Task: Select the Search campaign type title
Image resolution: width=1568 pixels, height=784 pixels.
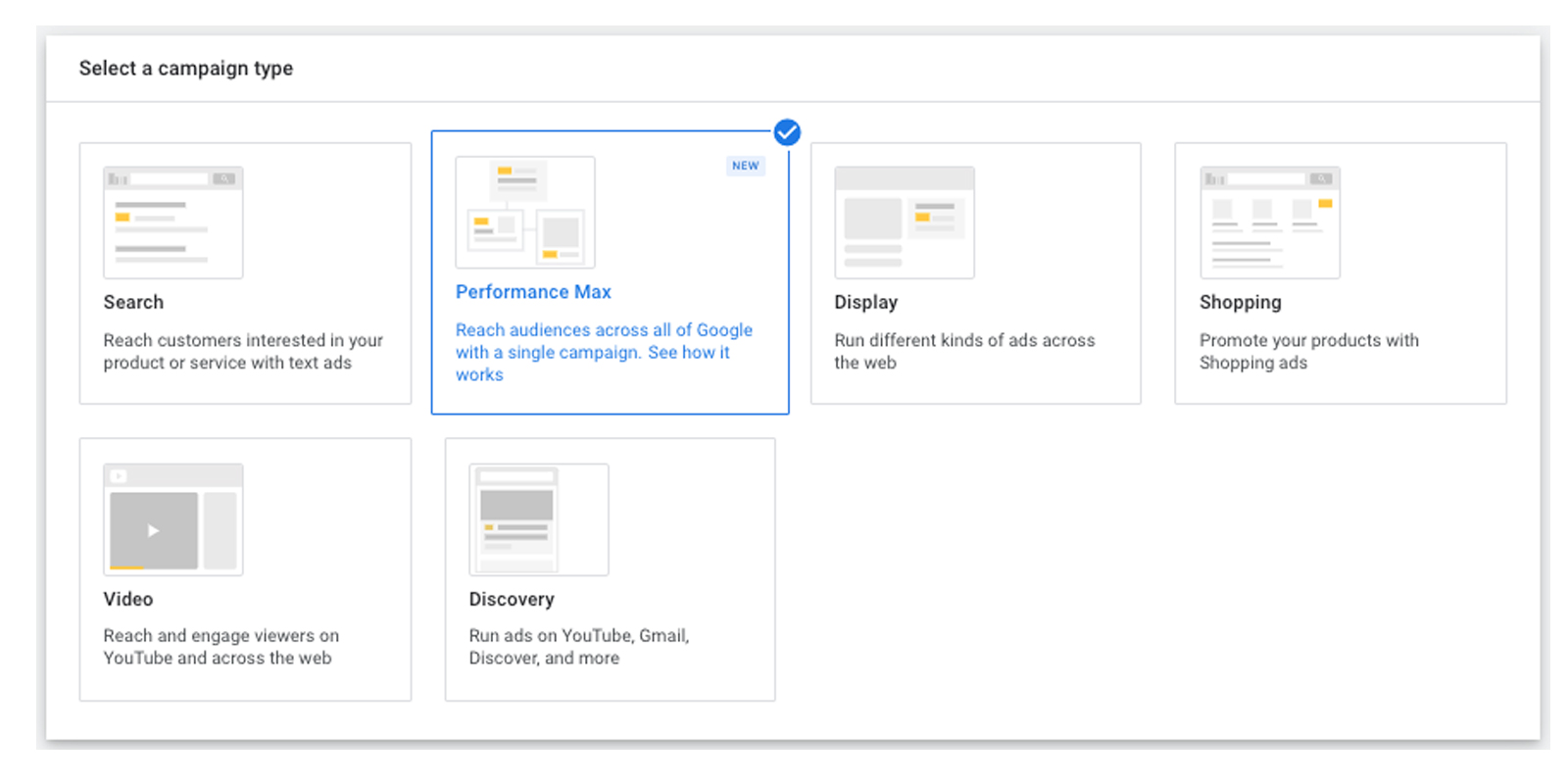Action: [133, 302]
